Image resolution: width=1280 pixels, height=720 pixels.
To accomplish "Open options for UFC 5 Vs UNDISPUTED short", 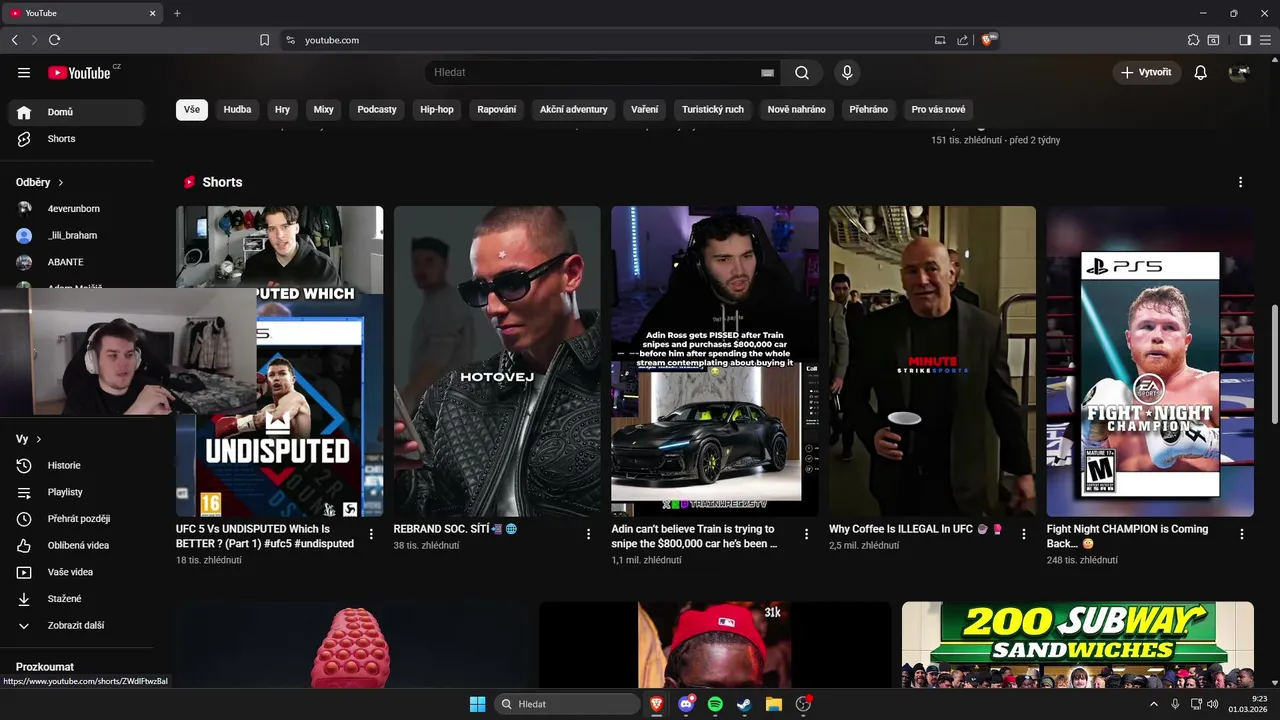I will click(371, 534).
